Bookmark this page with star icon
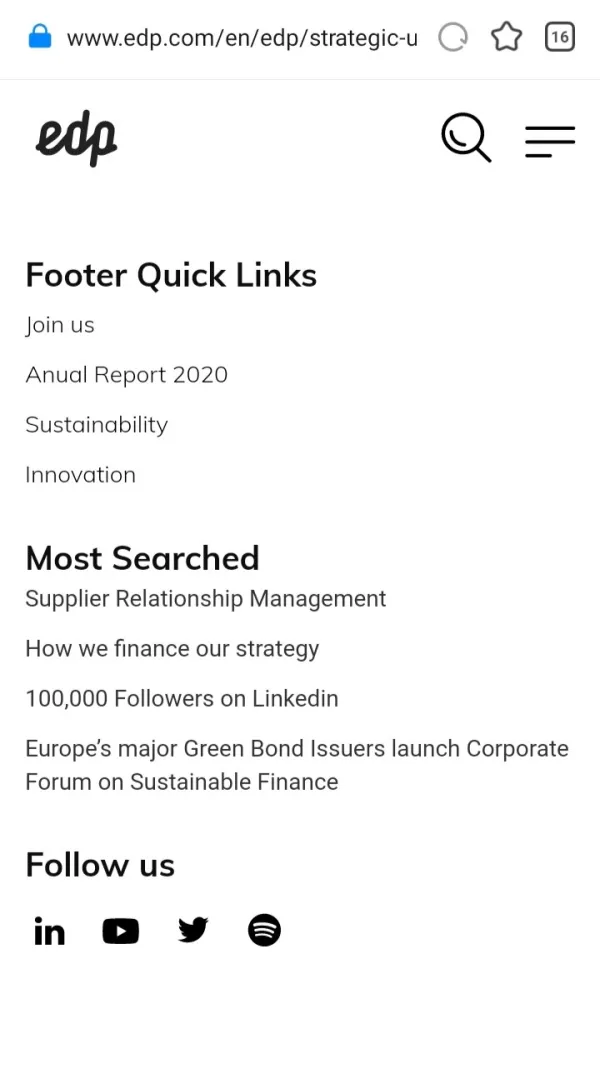The image size is (600, 1074). (507, 38)
